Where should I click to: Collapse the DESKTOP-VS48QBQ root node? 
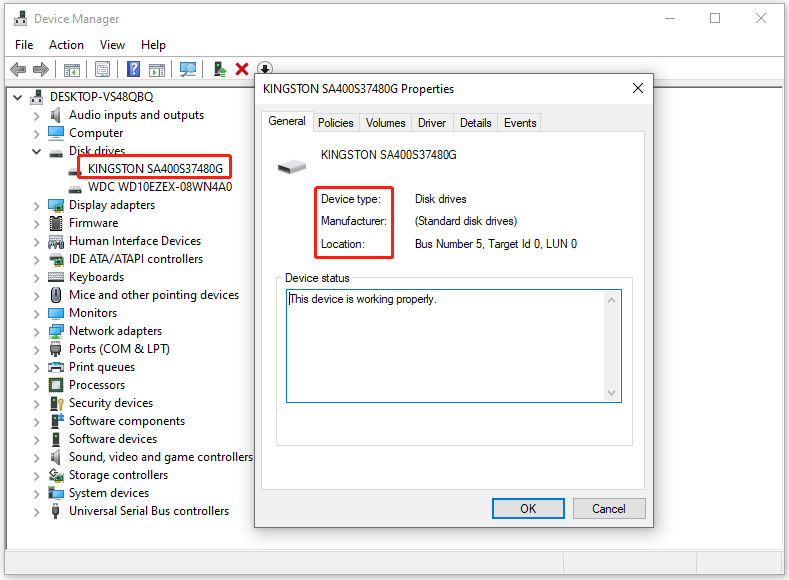pos(18,97)
